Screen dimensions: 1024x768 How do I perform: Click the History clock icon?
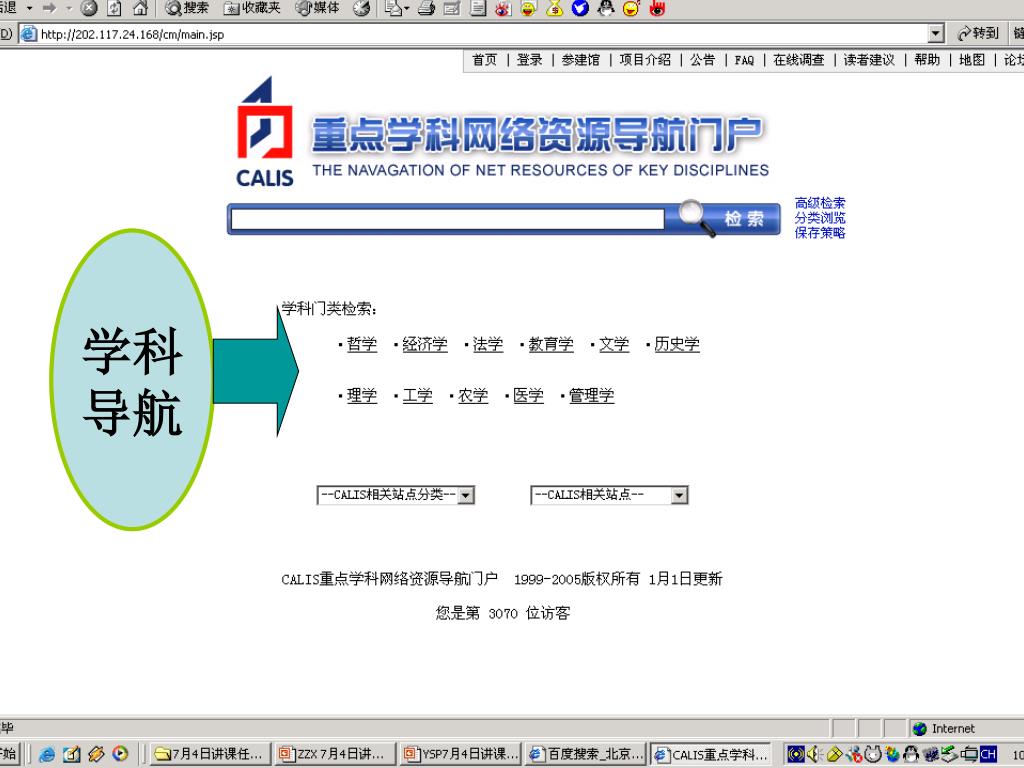tap(361, 8)
